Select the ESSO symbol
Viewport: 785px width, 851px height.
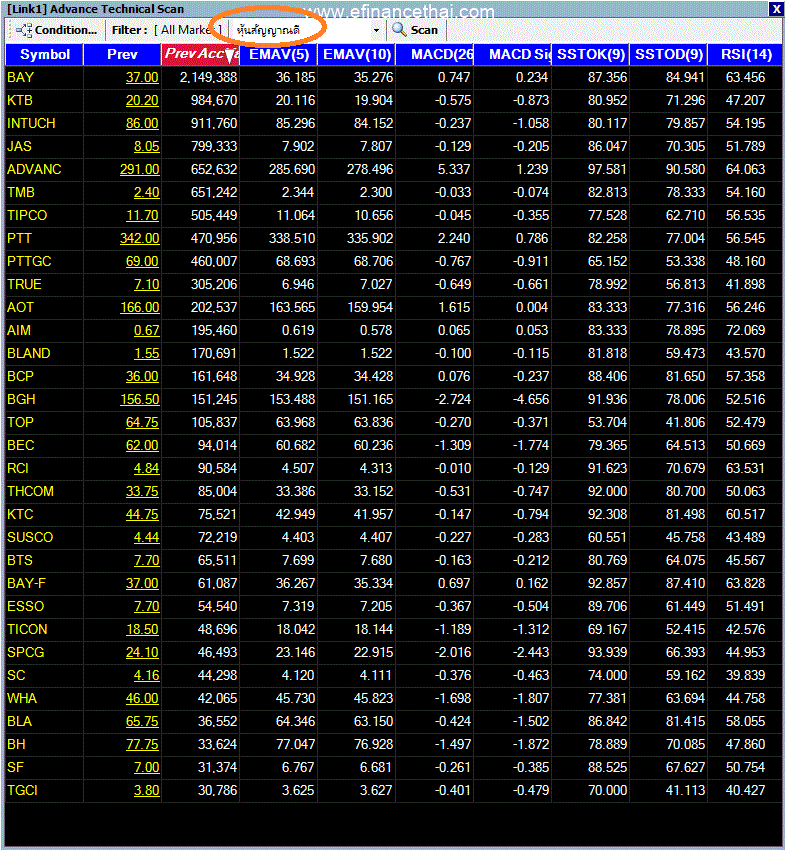tap(26, 606)
